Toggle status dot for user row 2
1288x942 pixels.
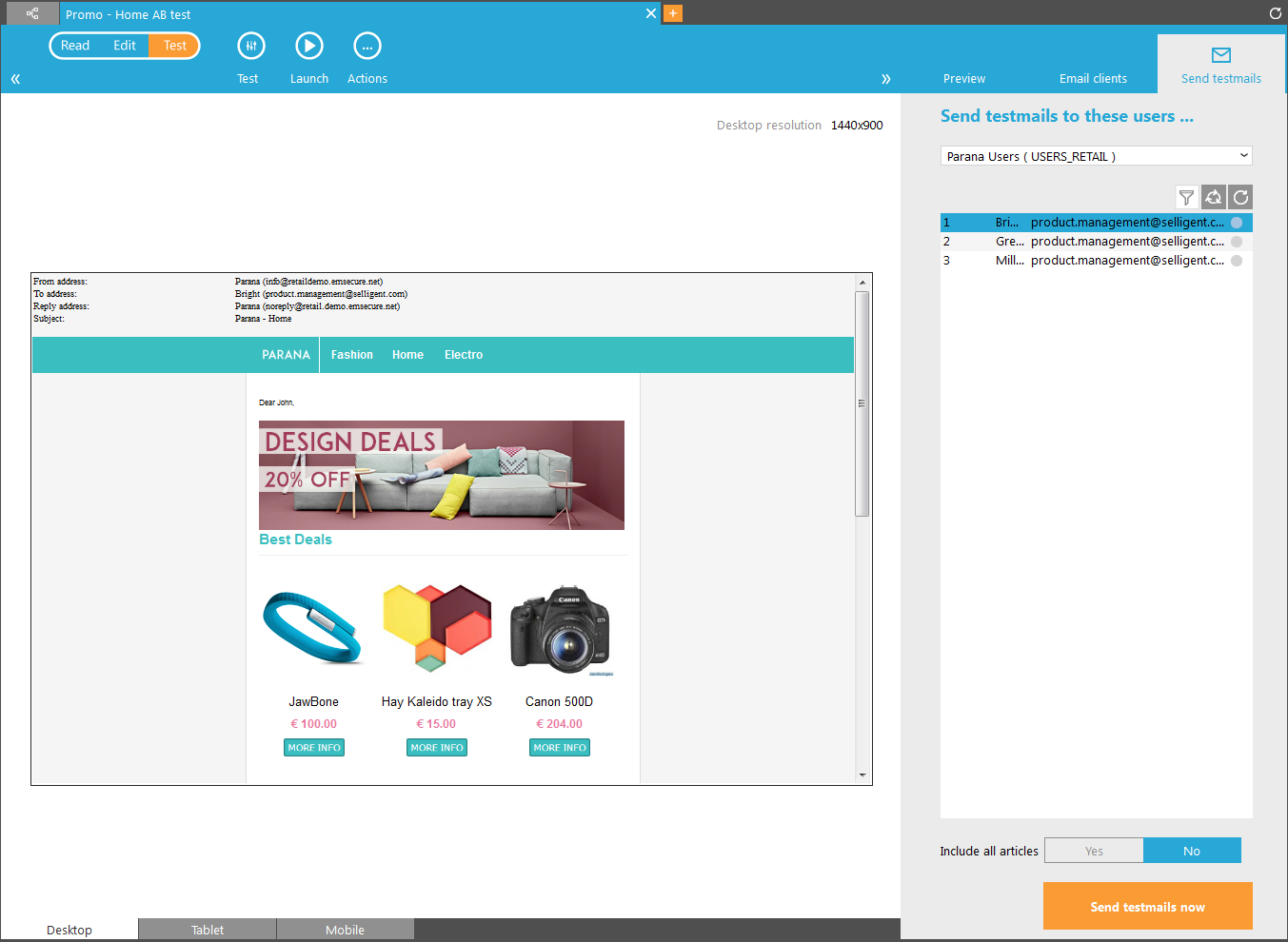(1237, 242)
